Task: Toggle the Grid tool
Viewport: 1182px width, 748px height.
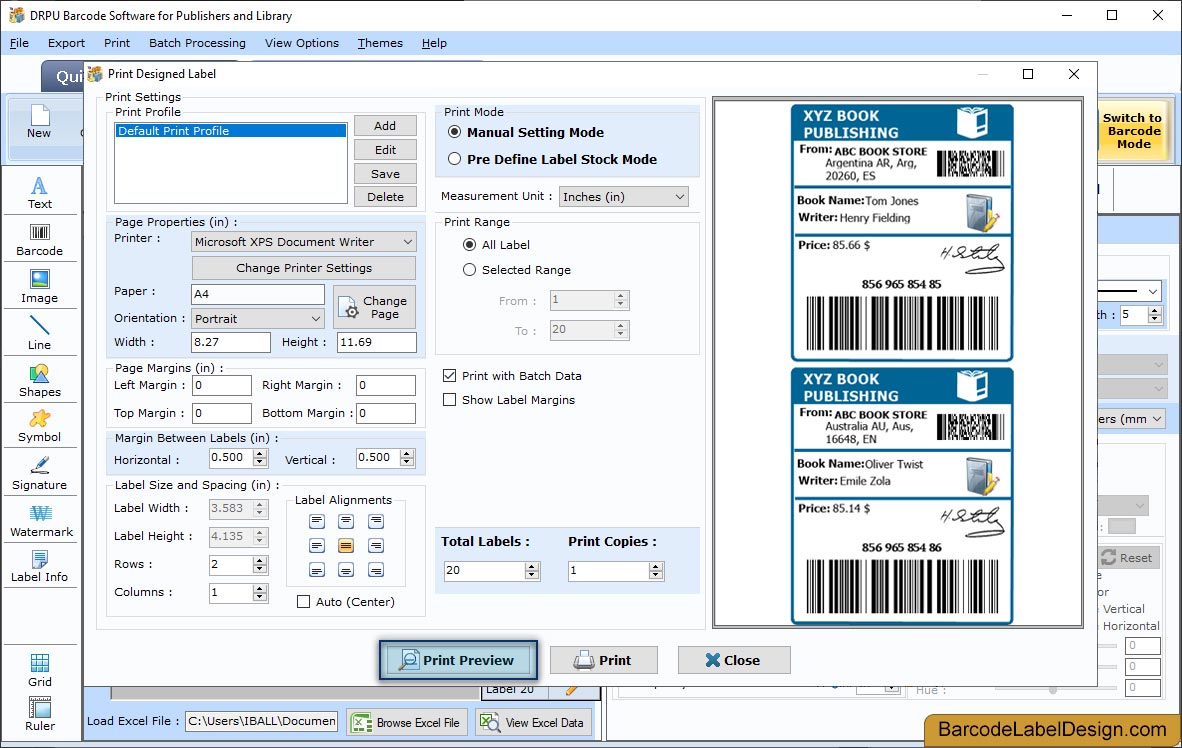Action: (40, 670)
